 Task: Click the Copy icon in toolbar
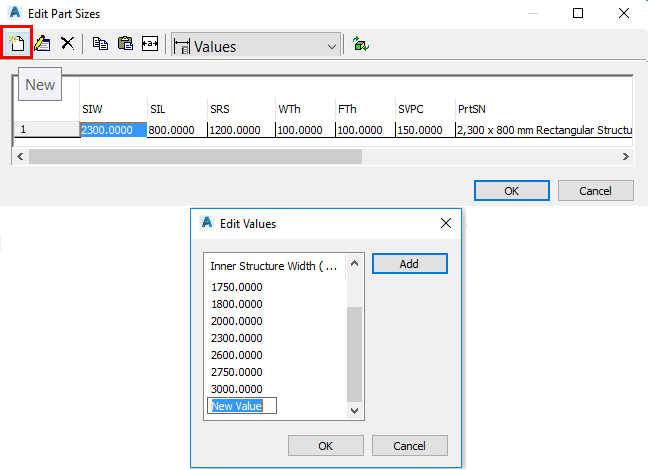click(100, 43)
